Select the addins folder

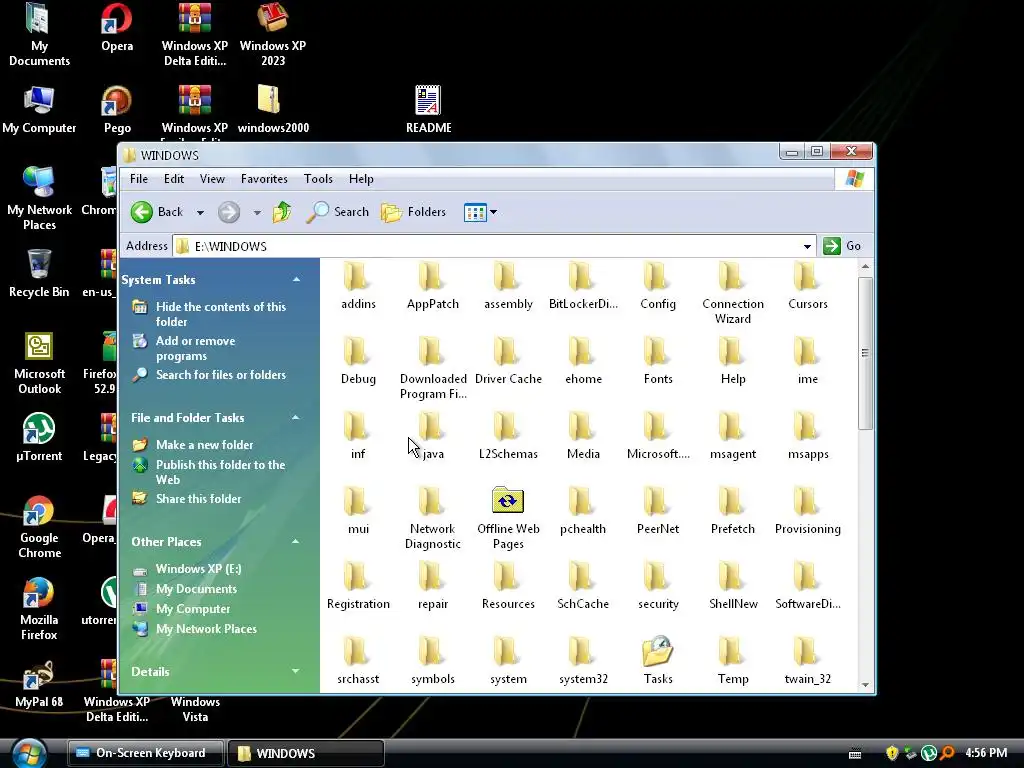pos(358,285)
